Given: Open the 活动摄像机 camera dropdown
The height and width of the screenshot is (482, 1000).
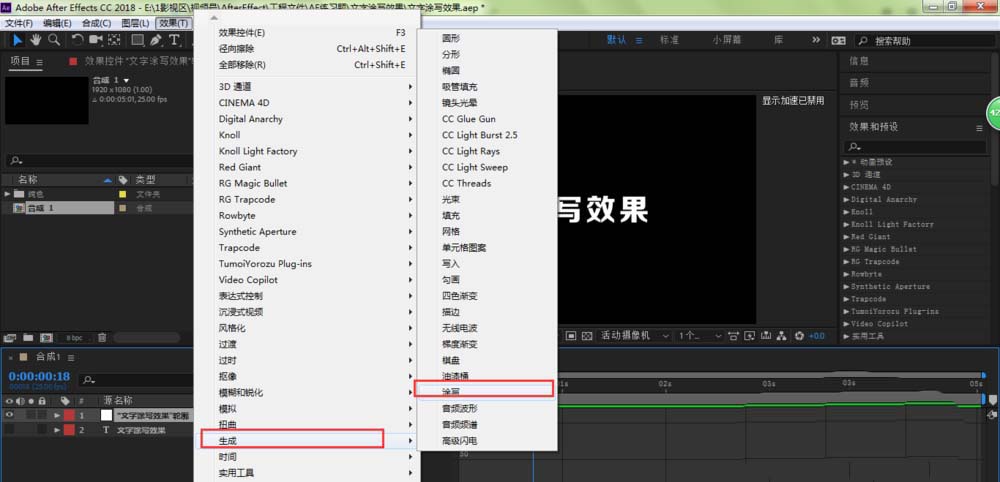Looking at the screenshot, I should (635, 335).
